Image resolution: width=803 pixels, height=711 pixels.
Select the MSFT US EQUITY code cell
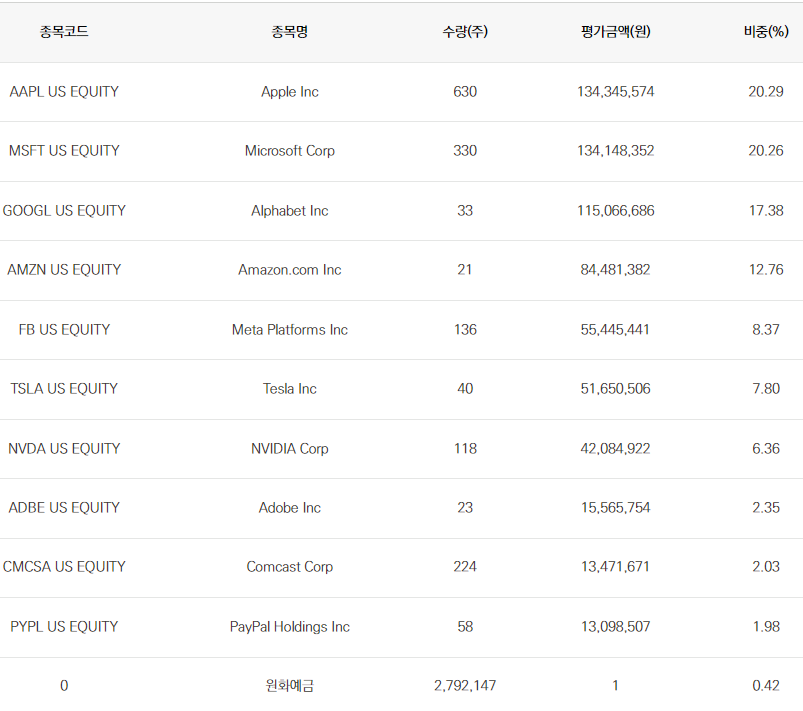click(64, 151)
